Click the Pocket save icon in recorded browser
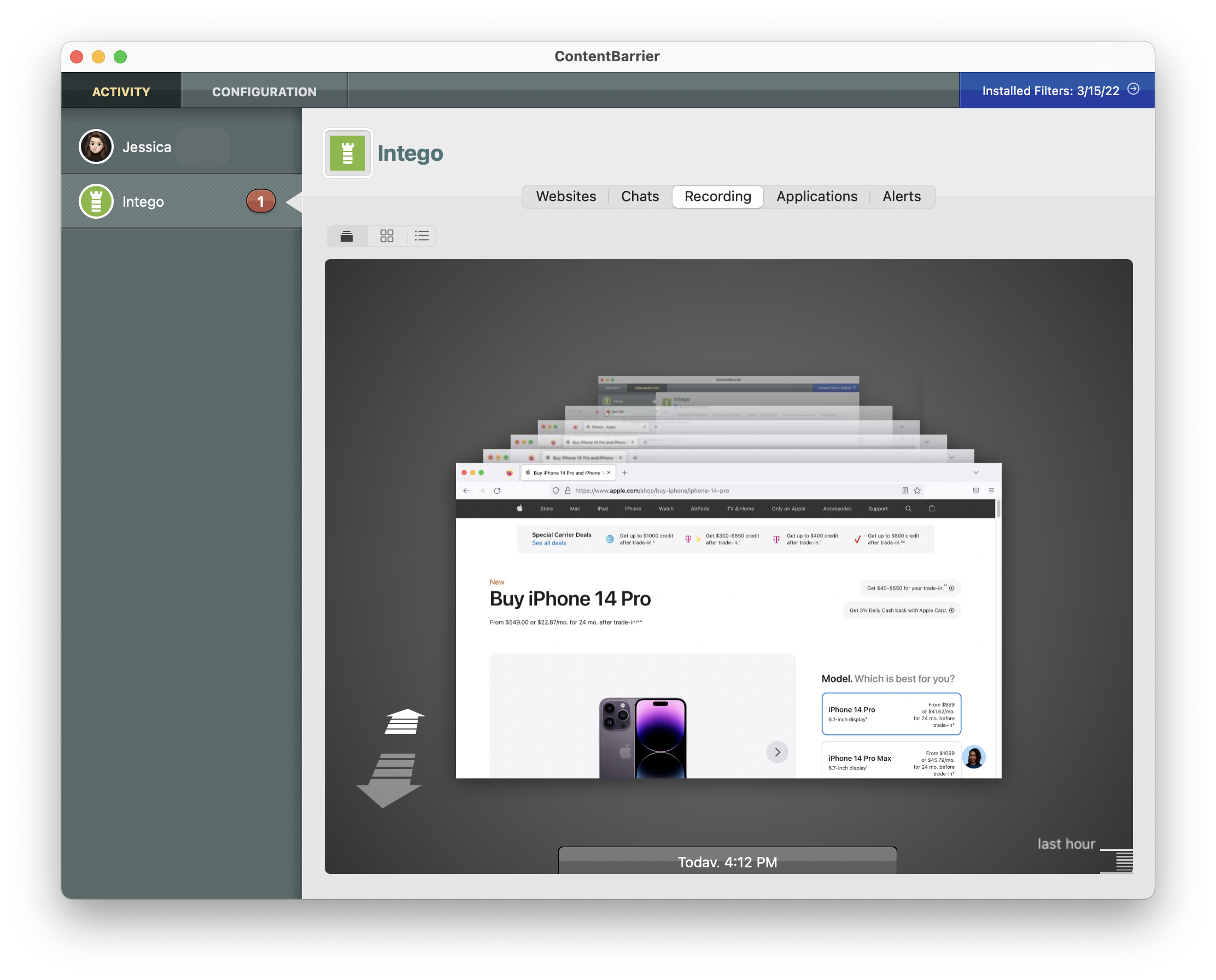Image resolution: width=1216 pixels, height=980 pixels. [x=975, y=491]
